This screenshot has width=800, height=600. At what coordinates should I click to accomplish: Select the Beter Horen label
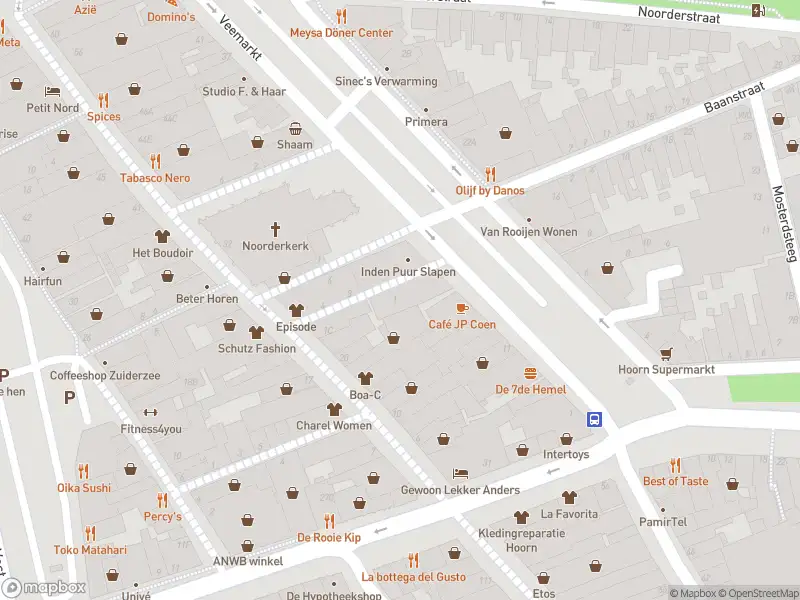(x=207, y=299)
